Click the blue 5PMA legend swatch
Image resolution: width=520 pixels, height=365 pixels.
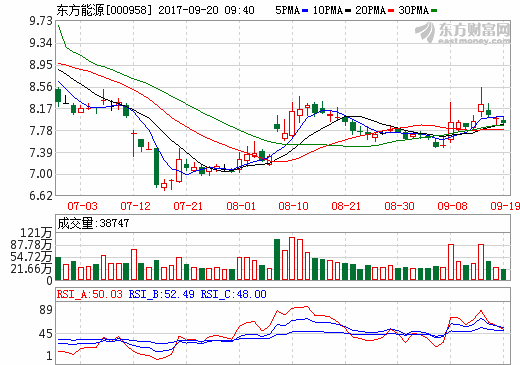305,11
